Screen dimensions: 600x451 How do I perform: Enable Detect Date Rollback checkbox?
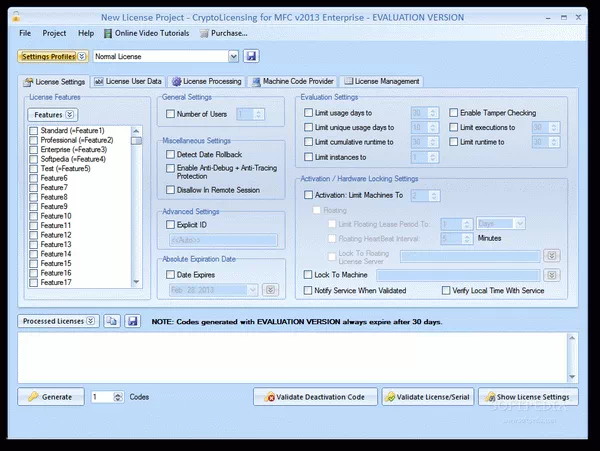point(170,154)
